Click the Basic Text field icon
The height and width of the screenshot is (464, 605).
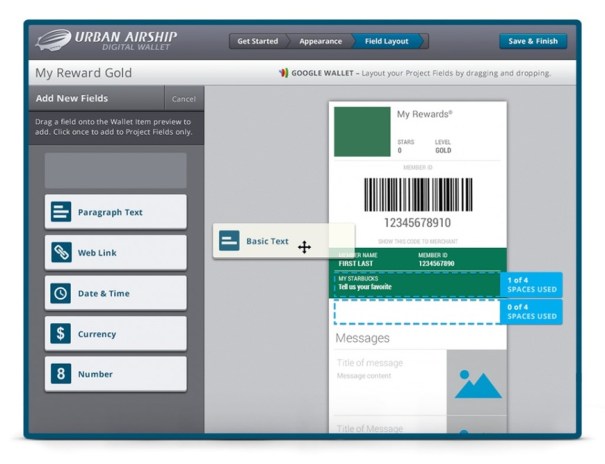pos(230,241)
